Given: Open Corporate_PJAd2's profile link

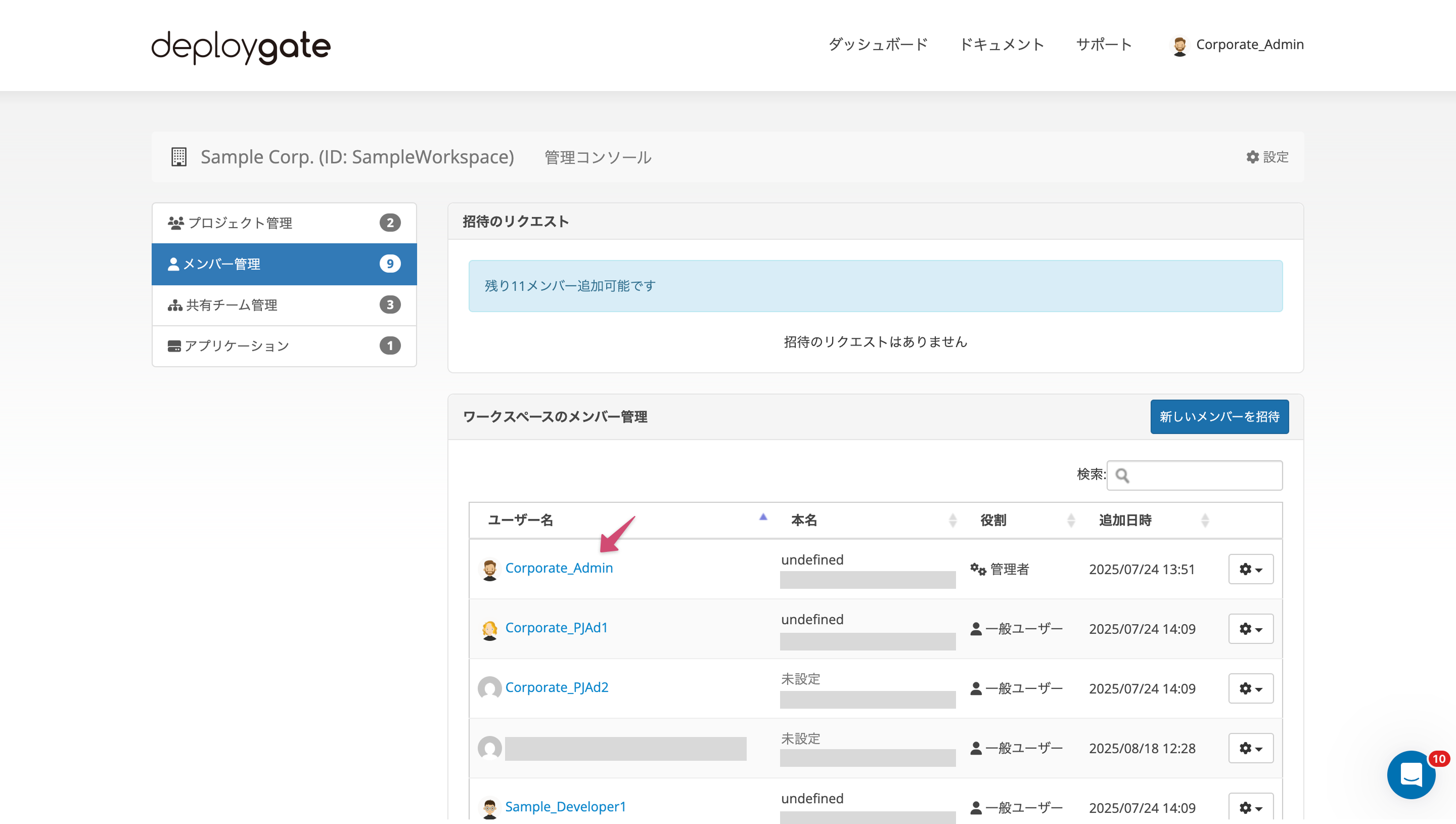Looking at the screenshot, I should point(557,687).
